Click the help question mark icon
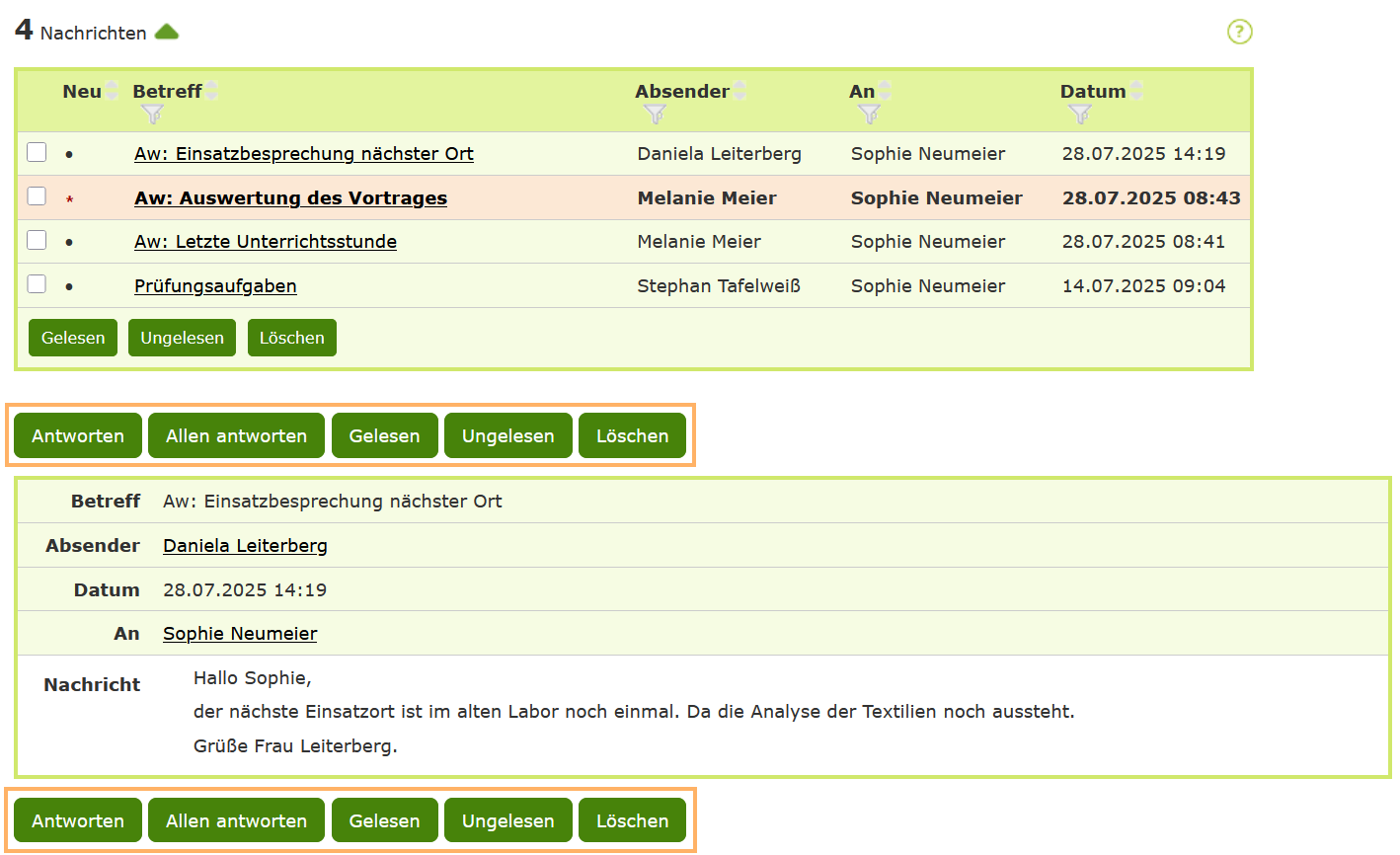This screenshot has width=1400, height=855. 1239,32
